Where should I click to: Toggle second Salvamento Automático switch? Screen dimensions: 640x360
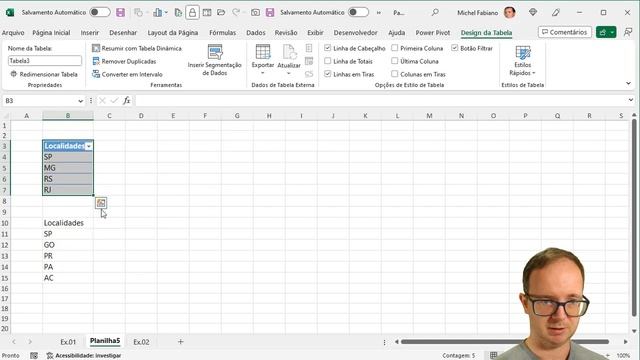pos(358,13)
